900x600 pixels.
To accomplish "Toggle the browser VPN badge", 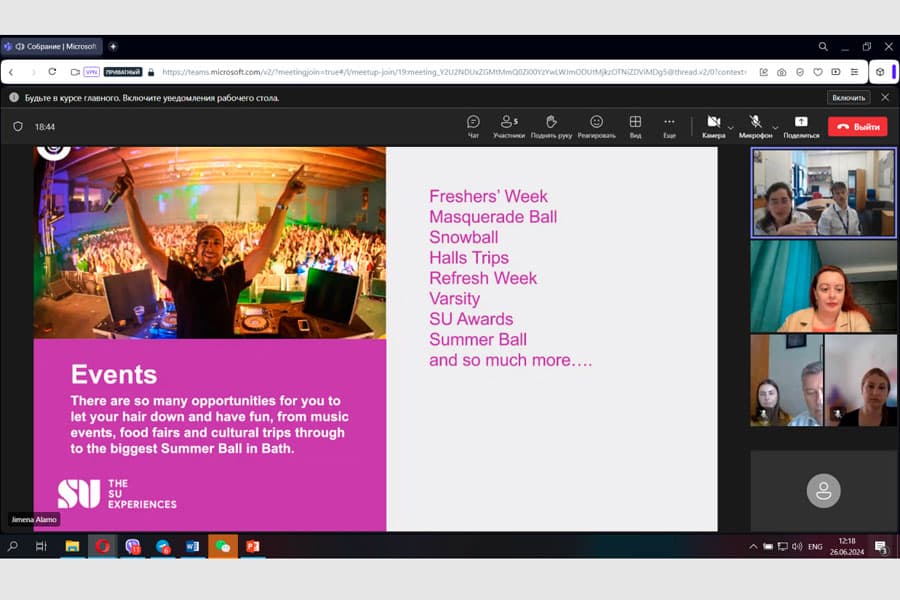I will click(x=92, y=72).
